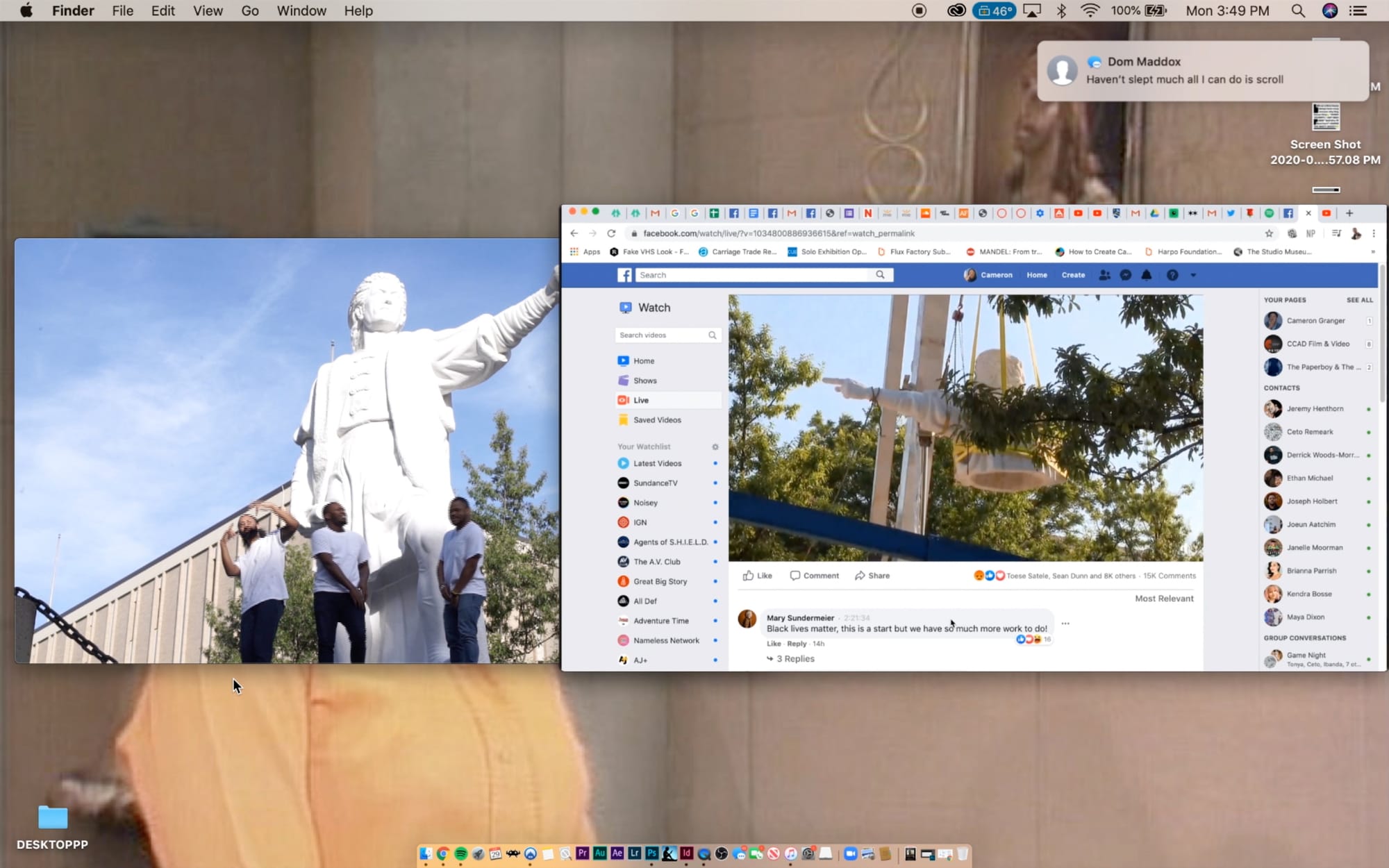Open Spotlight search in menu bar
This screenshot has width=1389, height=868.
pos(1297,10)
